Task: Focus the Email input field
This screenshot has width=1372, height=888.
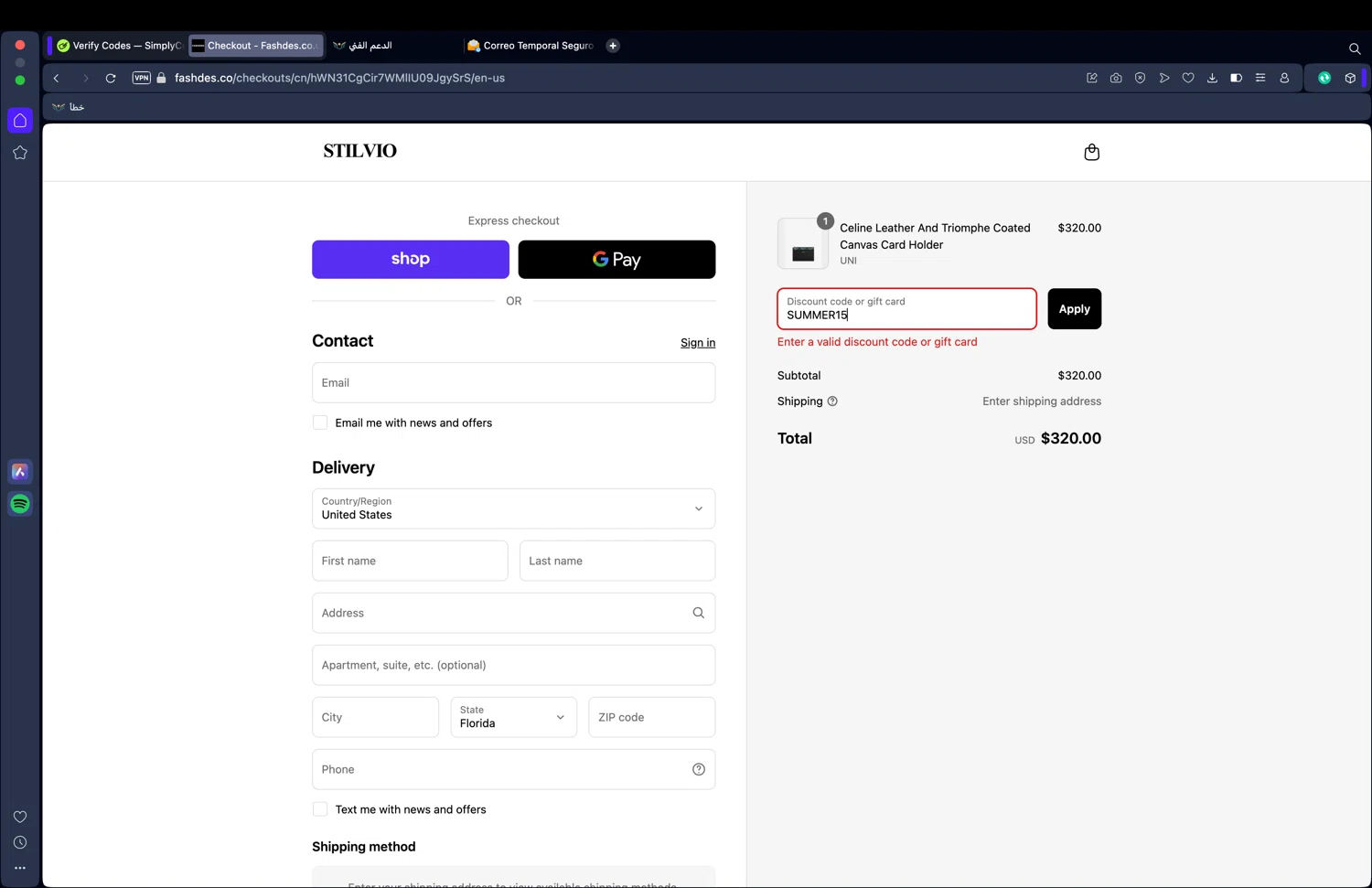Action: click(514, 382)
